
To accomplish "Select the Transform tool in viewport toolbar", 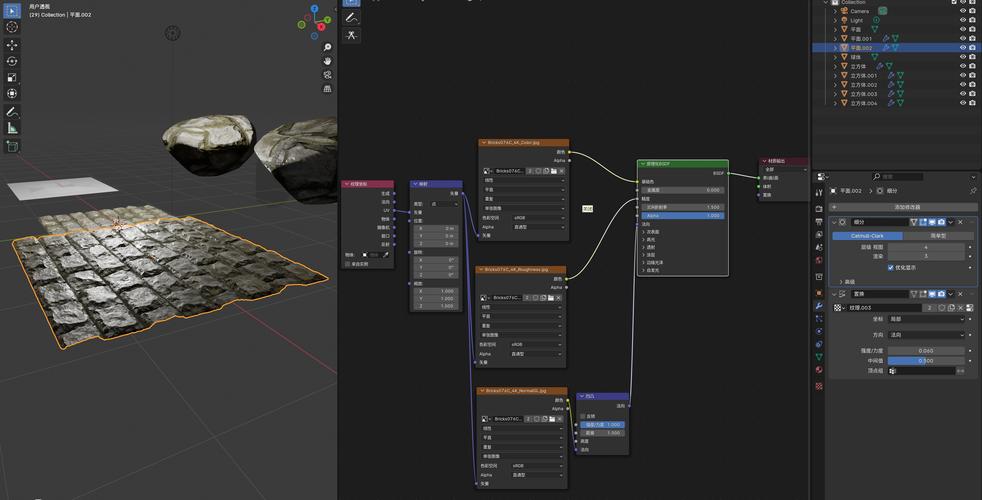I will pyautogui.click(x=12, y=94).
